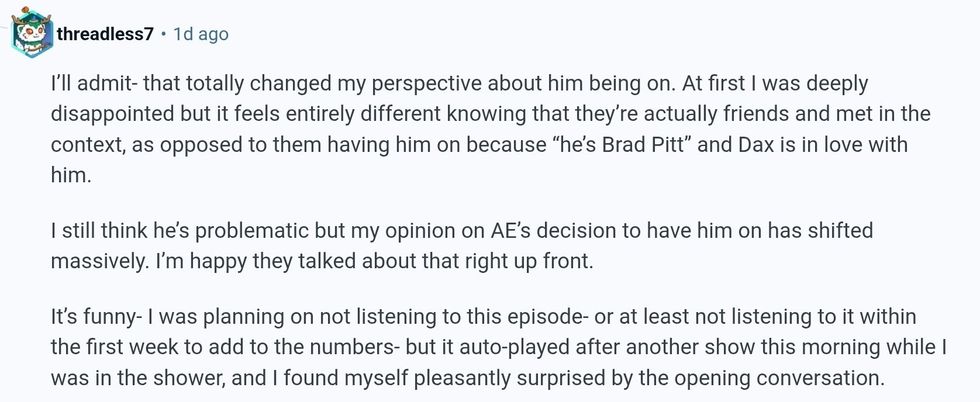Open the threadless7 username profile link
This screenshot has height=402, width=980.
105,34
